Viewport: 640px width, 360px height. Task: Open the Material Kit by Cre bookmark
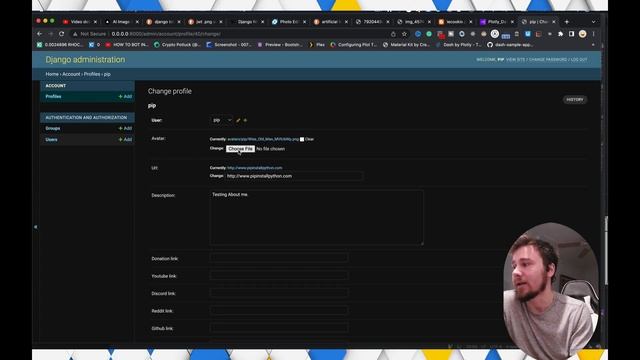(x=406, y=45)
